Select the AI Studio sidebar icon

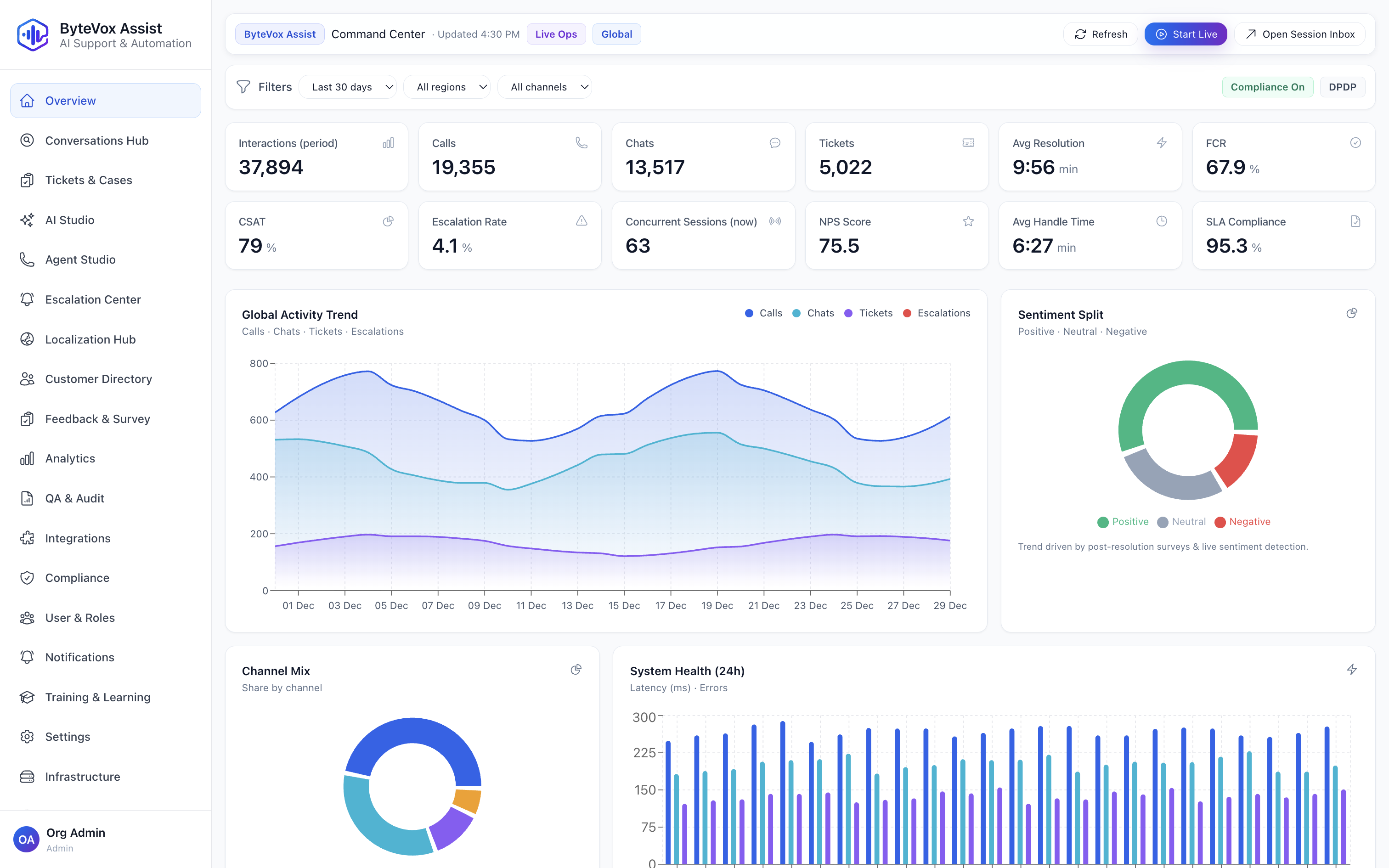[x=28, y=220]
